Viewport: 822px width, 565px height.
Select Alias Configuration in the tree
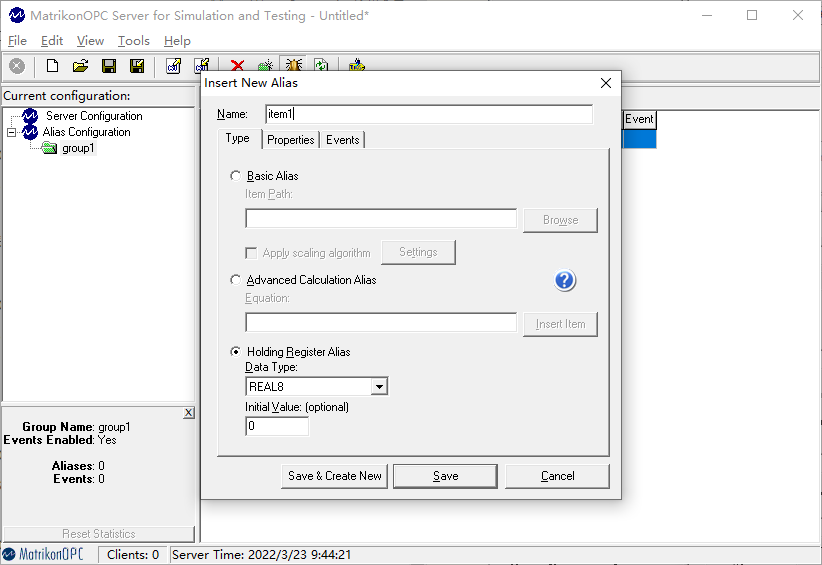click(86, 132)
